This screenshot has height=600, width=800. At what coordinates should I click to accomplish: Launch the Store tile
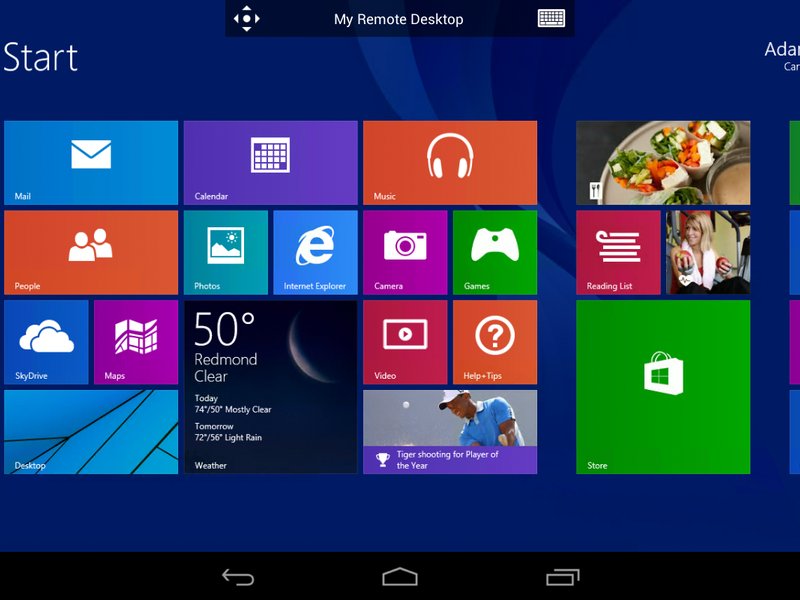(x=663, y=387)
